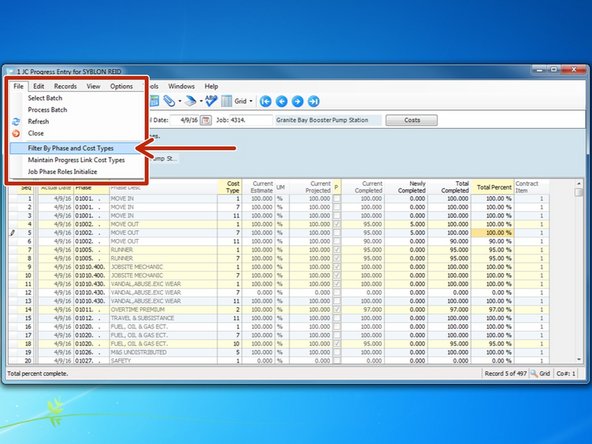Click OVERTIME PREMIUM phase description cell
Viewport: 592px width, 444px height.
tap(163, 310)
